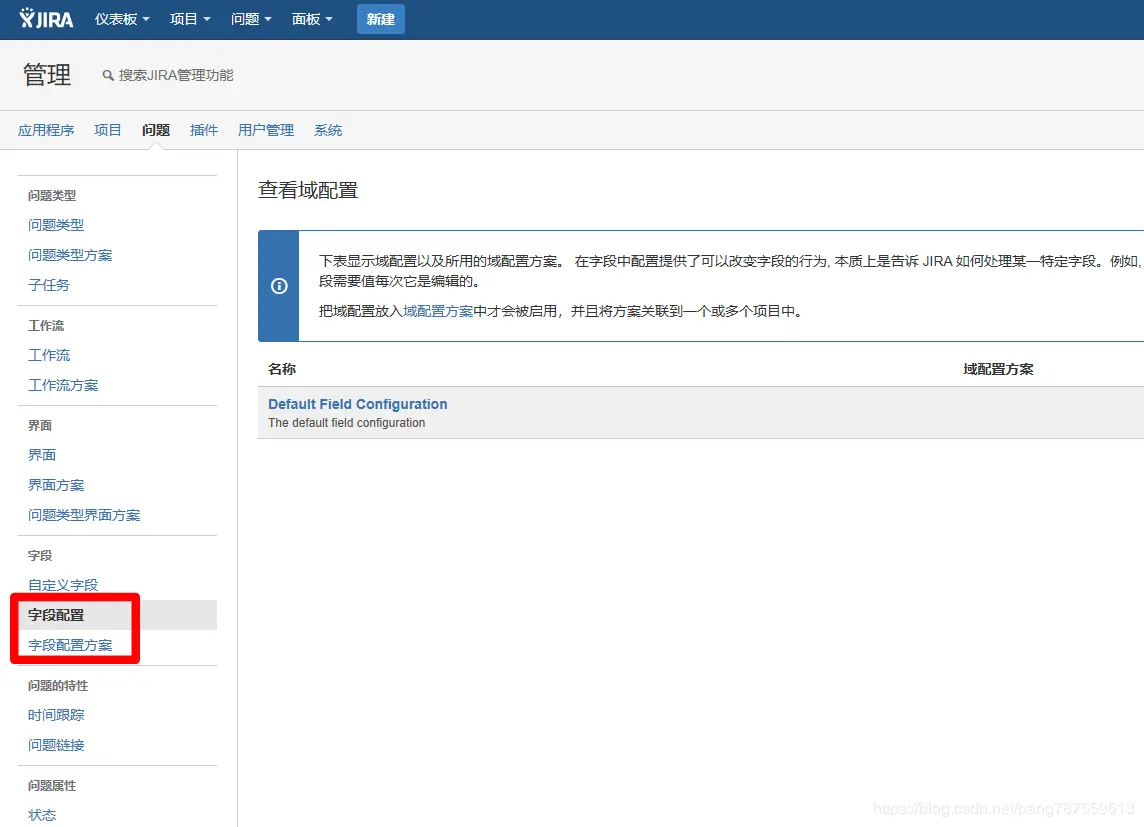Open Default Field Configuration

pyautogui.click(x=358, y=404)
